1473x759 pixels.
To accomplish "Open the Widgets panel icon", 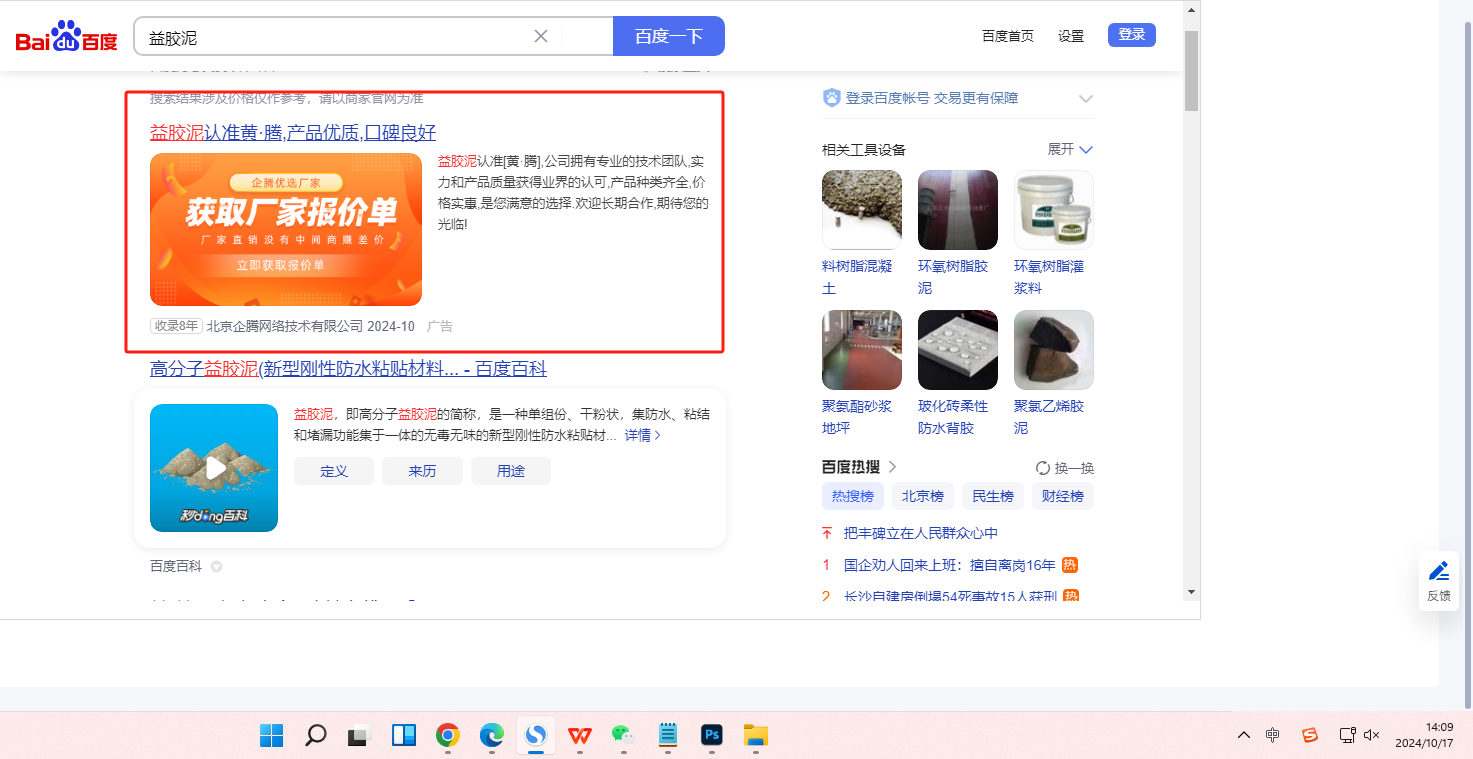I will coord(404,736).
